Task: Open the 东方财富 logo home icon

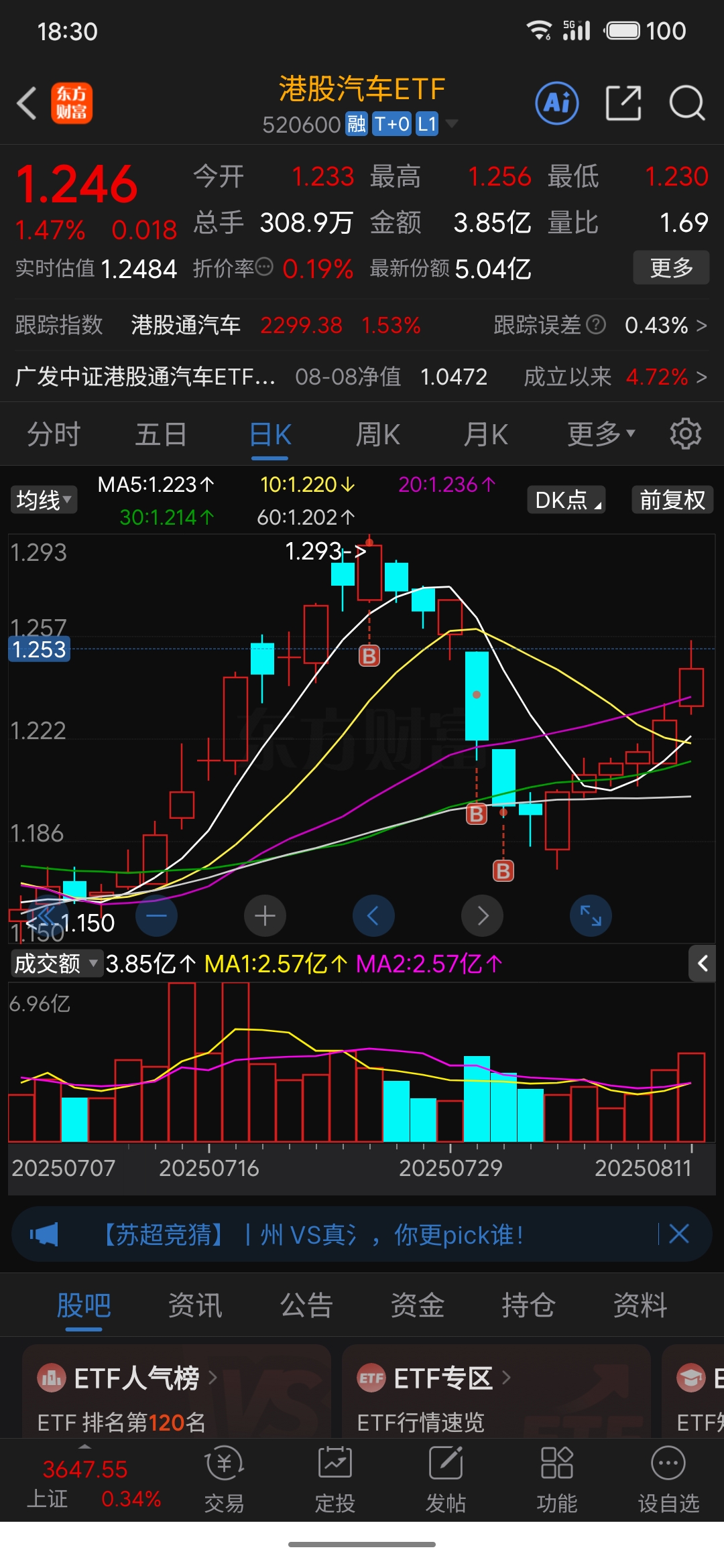Action: (x=72, y=104)
